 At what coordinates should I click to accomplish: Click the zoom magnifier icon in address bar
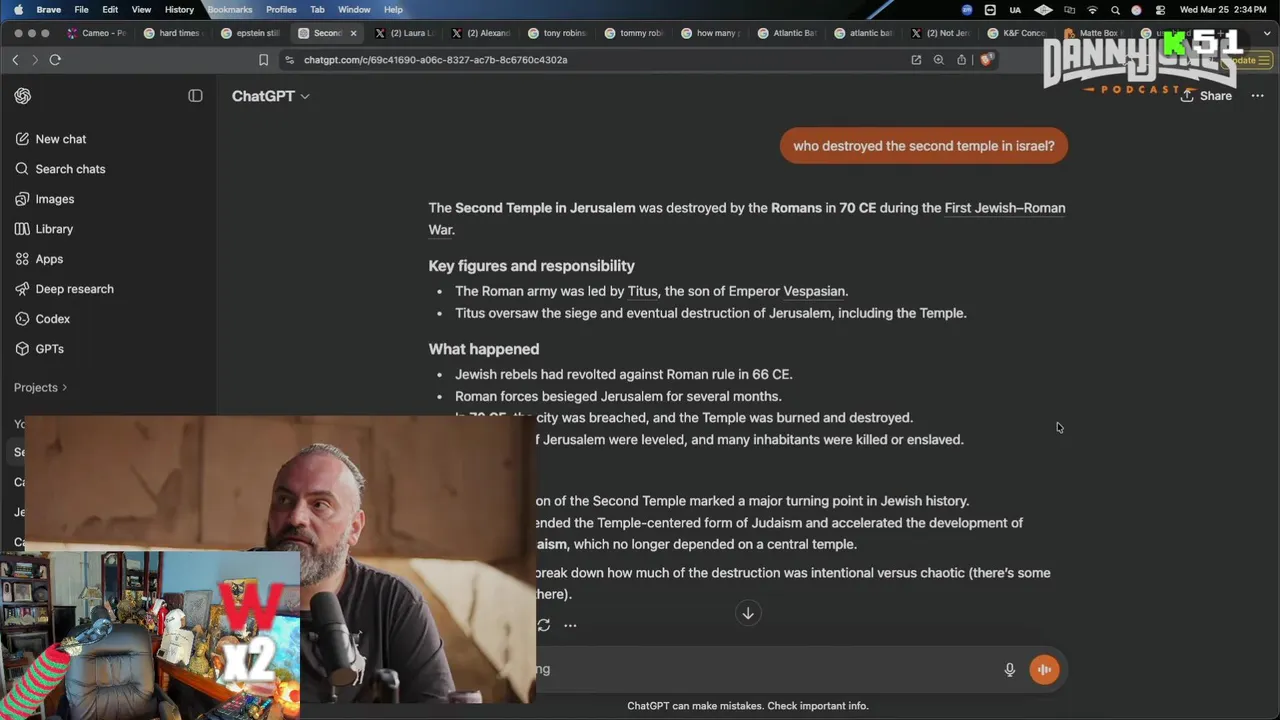(x=938, y=60)
